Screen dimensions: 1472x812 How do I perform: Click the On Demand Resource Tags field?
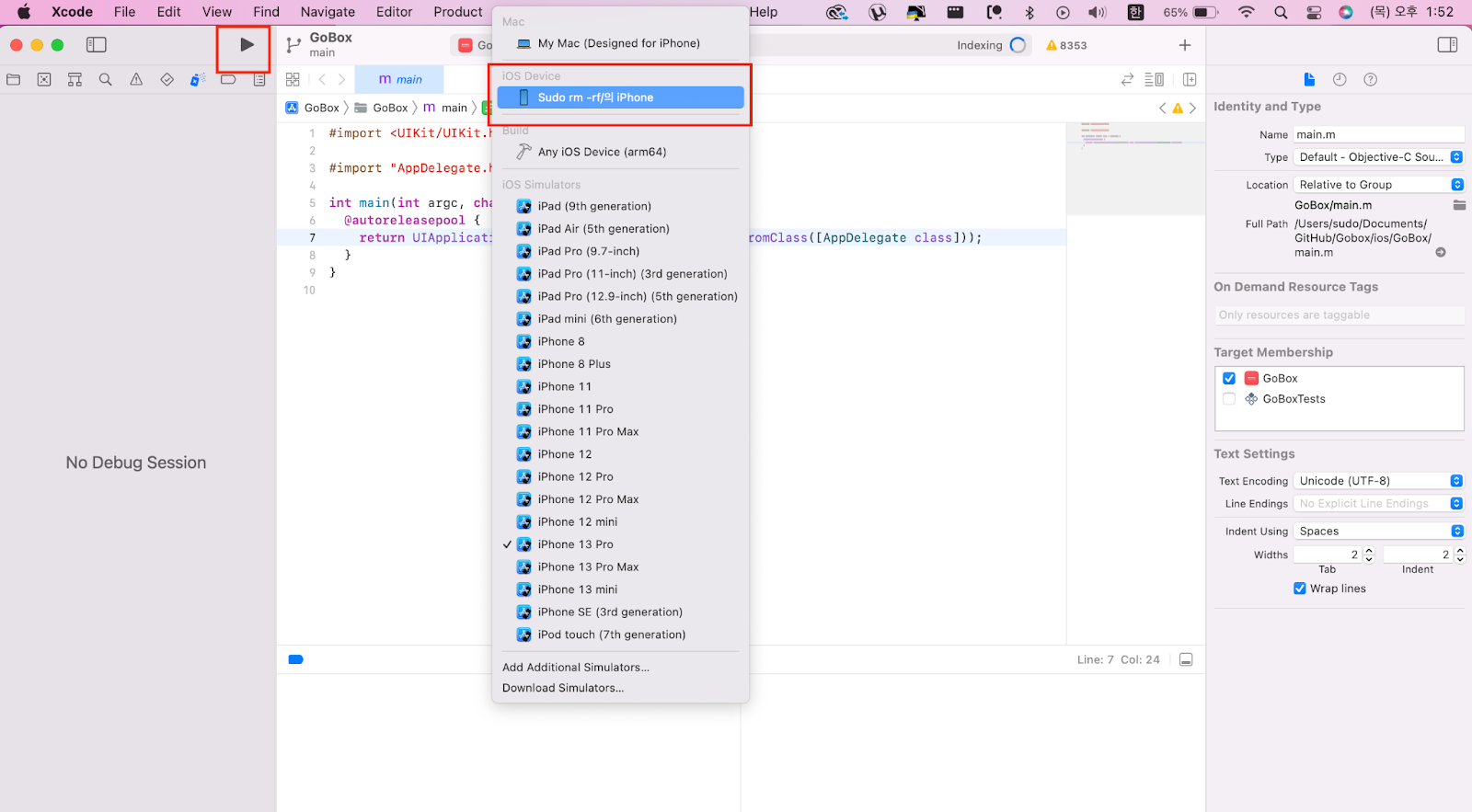[1339, 315]
